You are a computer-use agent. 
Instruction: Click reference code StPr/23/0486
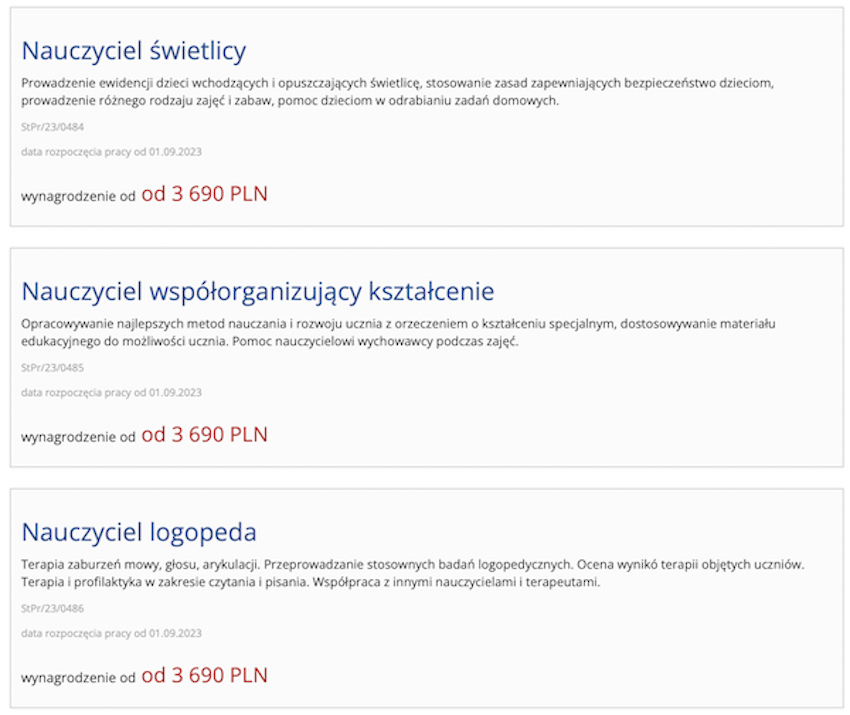[x=53, y=608]
